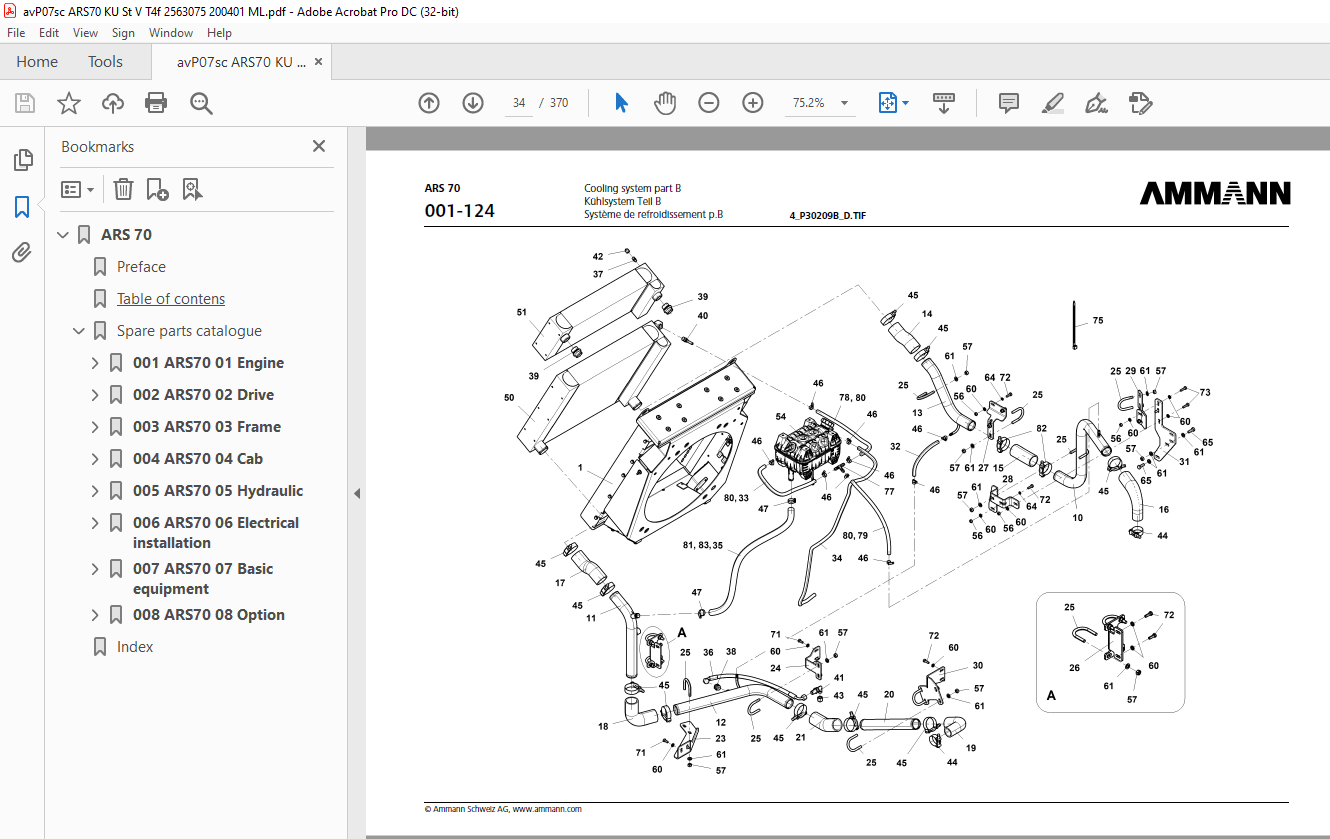Screen dimensions: 1330x839
Task: Click the 001-124 page heading
Action: click(459, 211)
